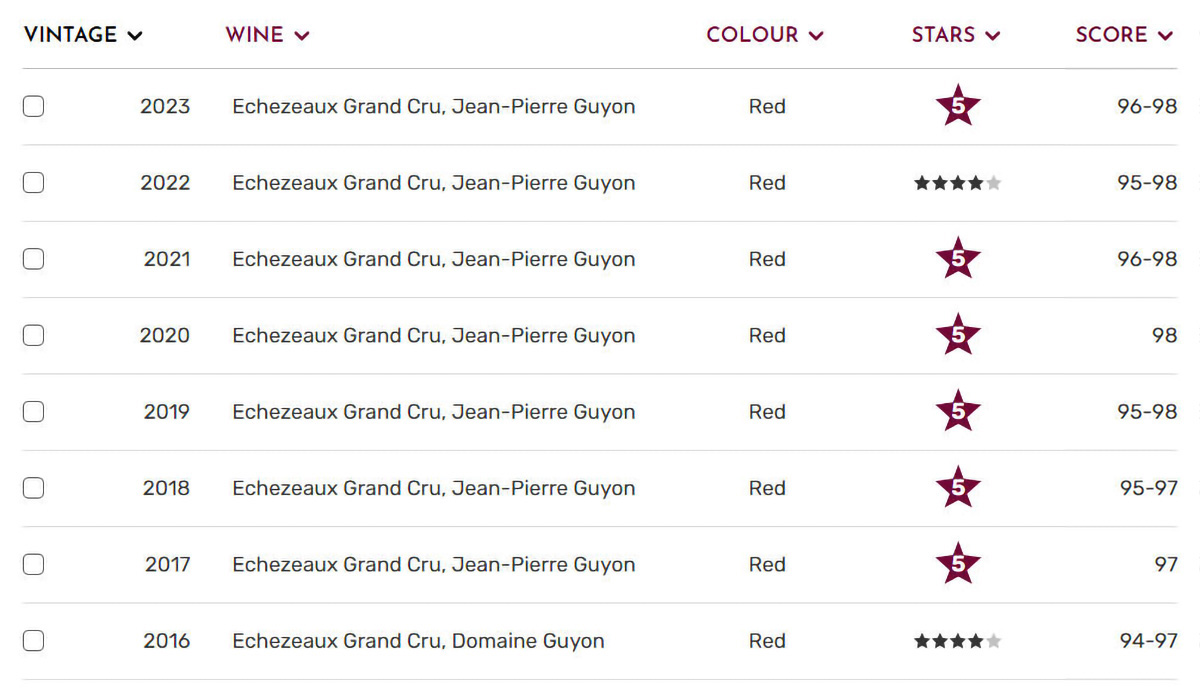Image resolution: width=1200 pixels, height=699 pixels.
Task: Tick the checkbox for the 2023 vintage
Action: [34, 106]
